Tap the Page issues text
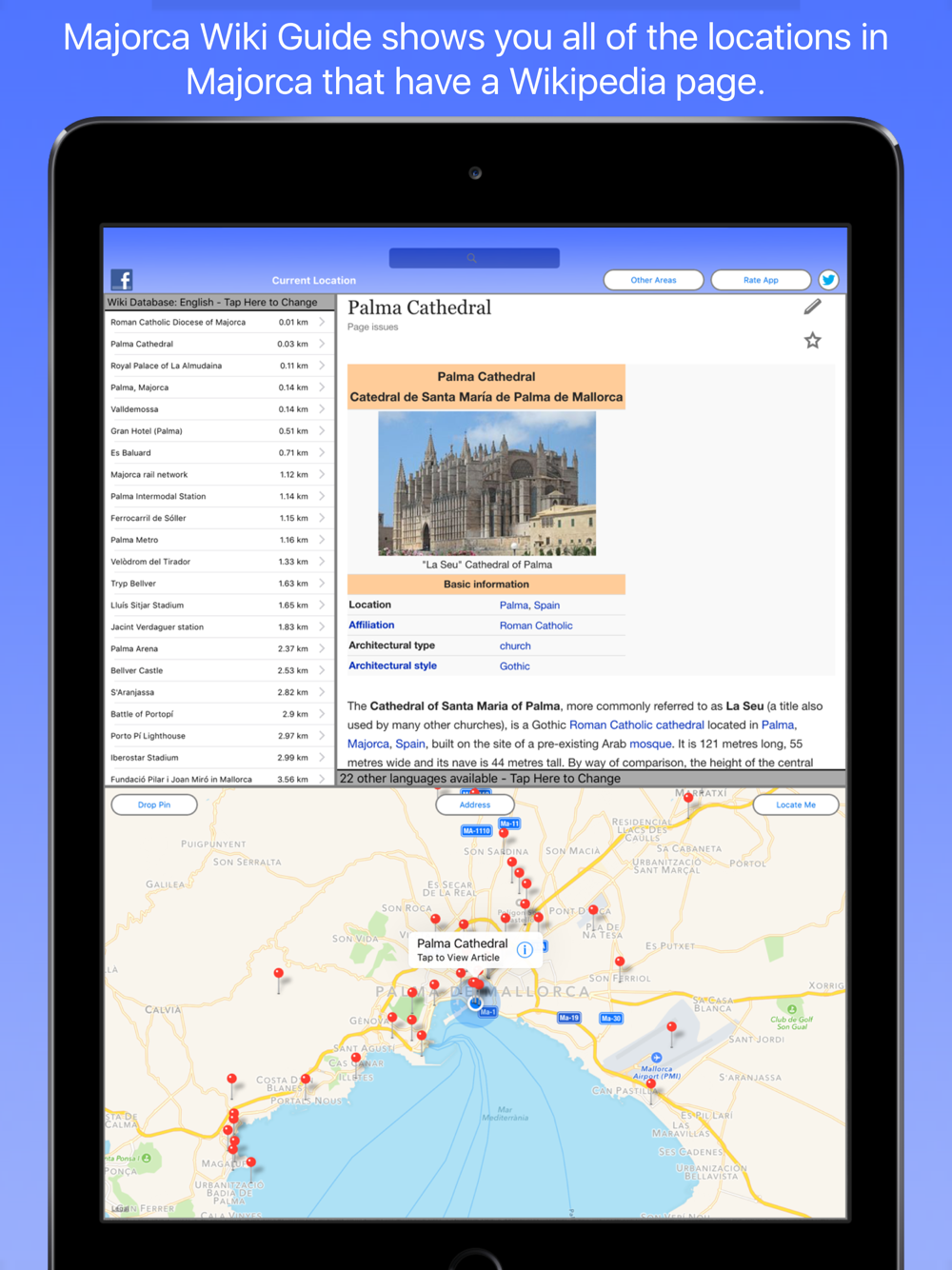Viewport: 952px width, 1270px height. pyautogui.click(x=373, y=327)
